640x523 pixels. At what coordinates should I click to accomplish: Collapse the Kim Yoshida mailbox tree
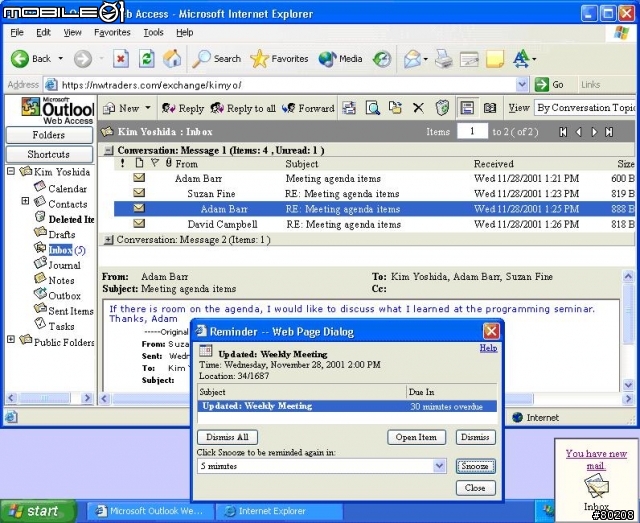(11, 171)
